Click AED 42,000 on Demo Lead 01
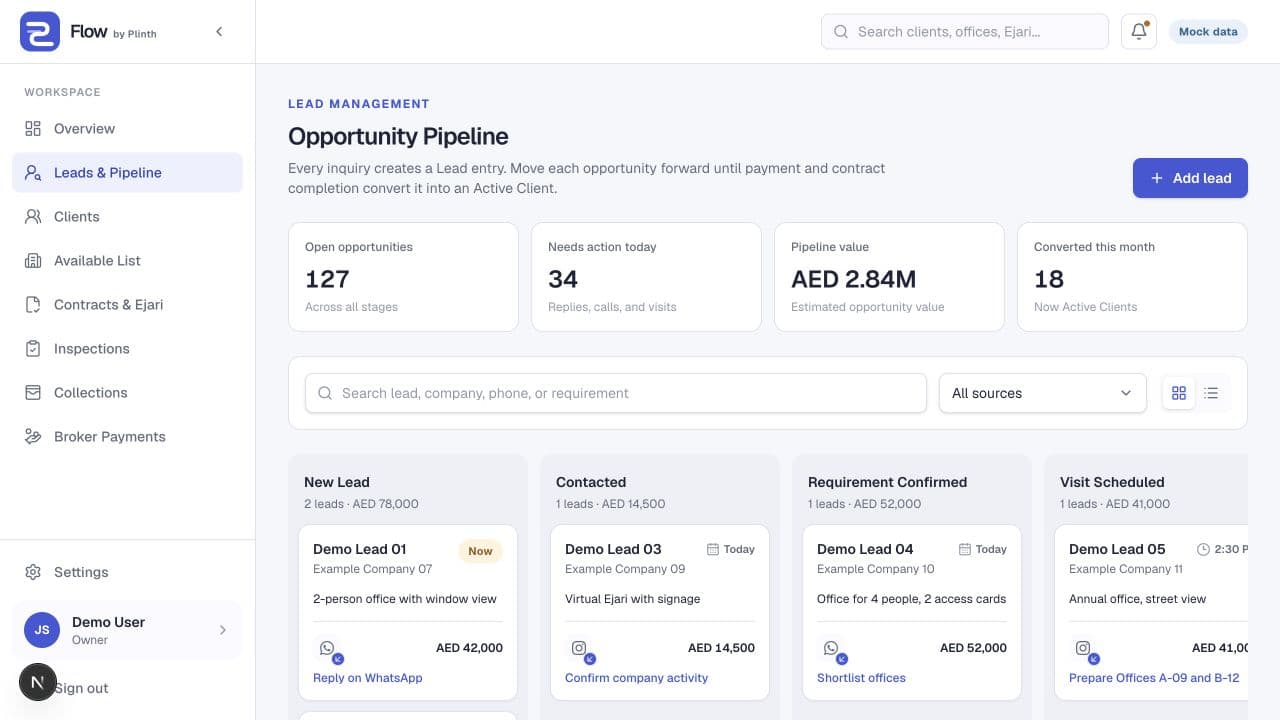This screenshot has height=720, width=1280. [469, 648]
